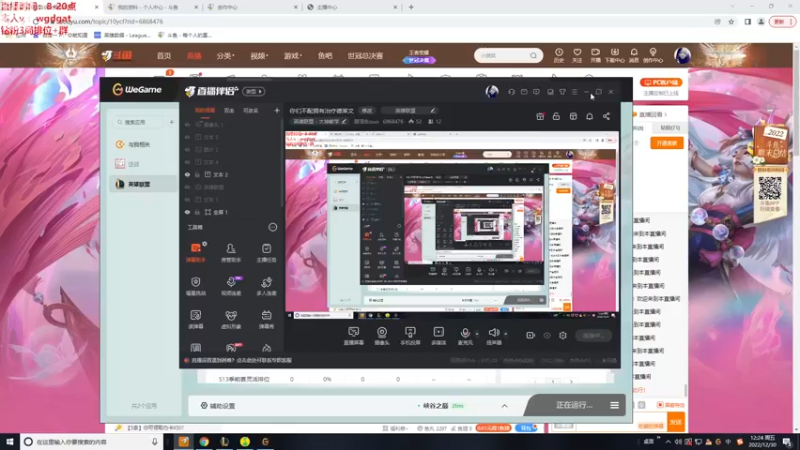Select 英雄联盟 in WeGame sidebar
The height and width of the screenshot is (450, 800).
click(x=143, y=184)
